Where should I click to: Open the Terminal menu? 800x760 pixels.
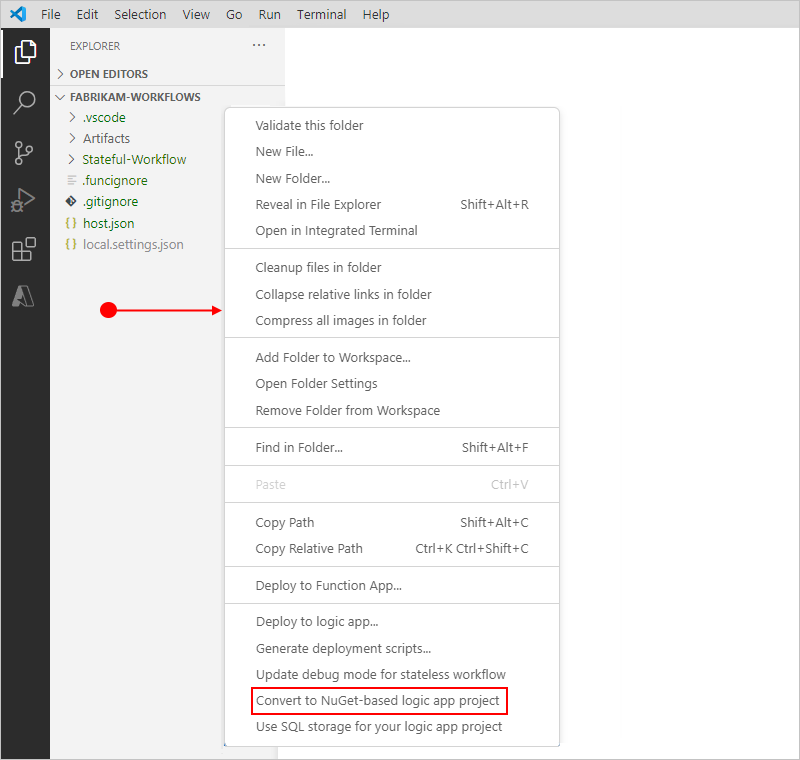tap(320, 14)
